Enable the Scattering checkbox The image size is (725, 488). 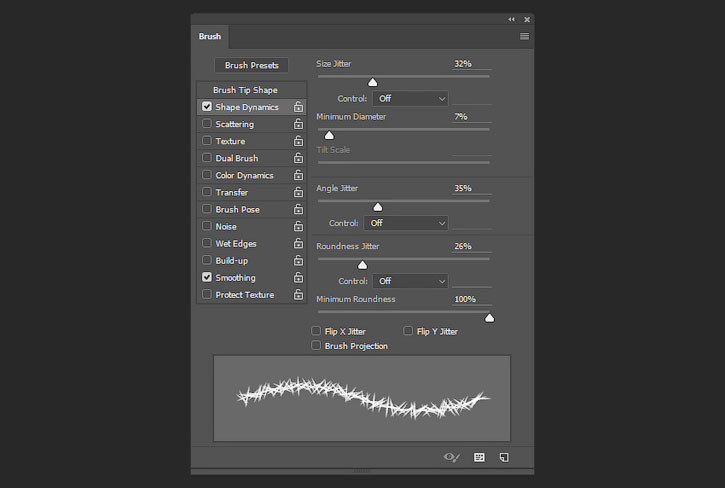(207, 124)
